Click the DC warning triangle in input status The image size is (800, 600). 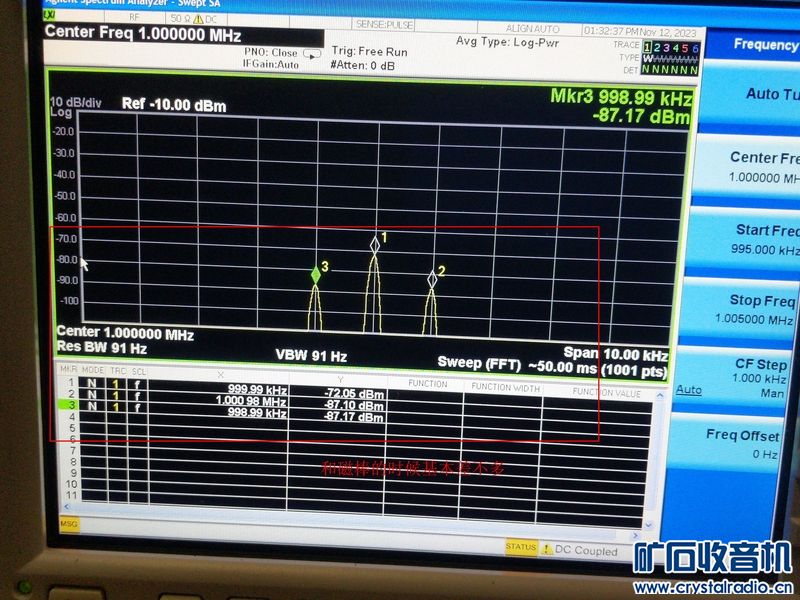198,19
